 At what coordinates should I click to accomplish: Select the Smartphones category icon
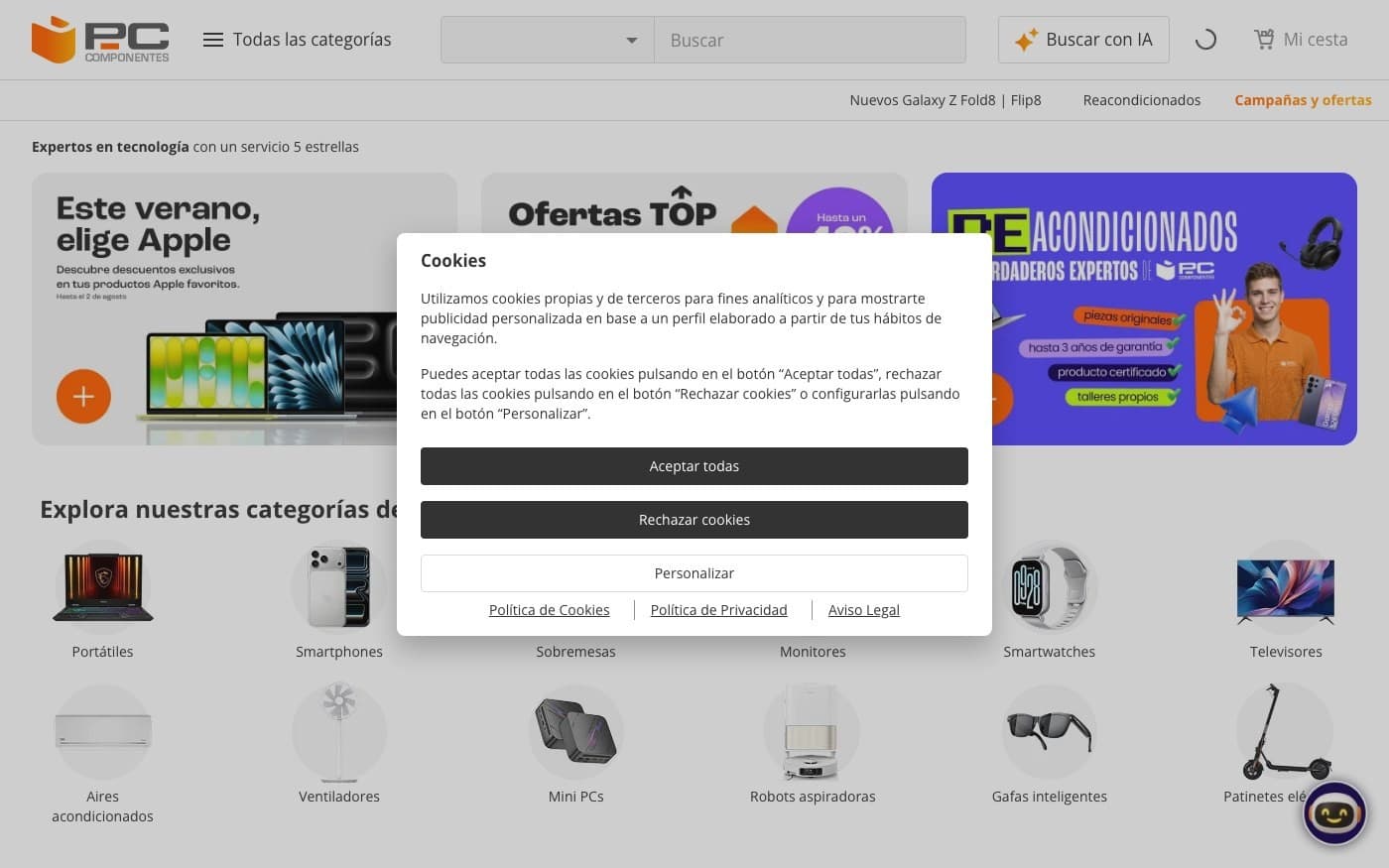tap(339, 587)
